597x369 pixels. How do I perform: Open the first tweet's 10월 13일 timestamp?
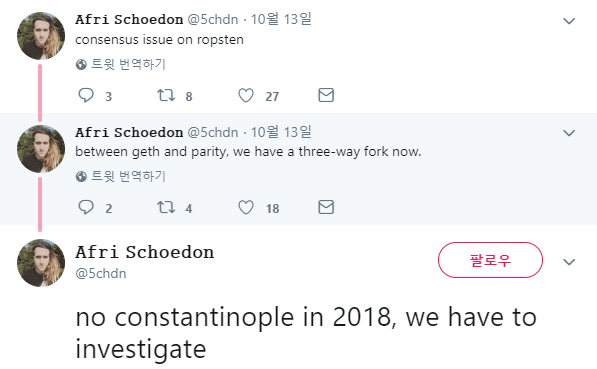281,19
